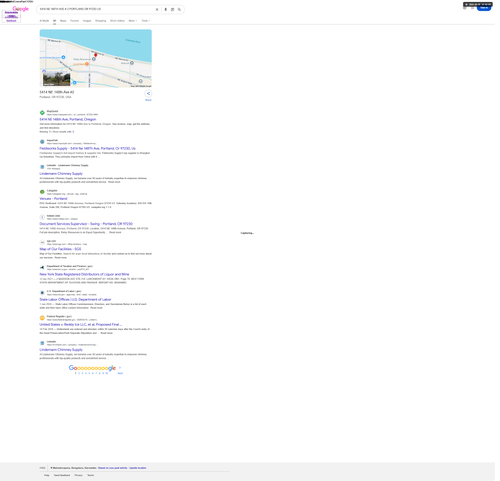
Task: Click 'Send feedback' in the footer
Action: (x=62, y=475)
